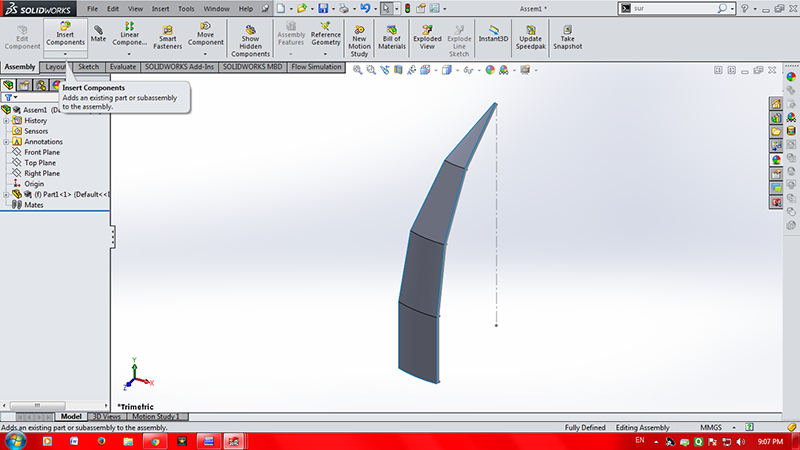This screenshot has width=800, height=450.
Task: Open File Explorer tab in task pane
Action: coord(776,132)
